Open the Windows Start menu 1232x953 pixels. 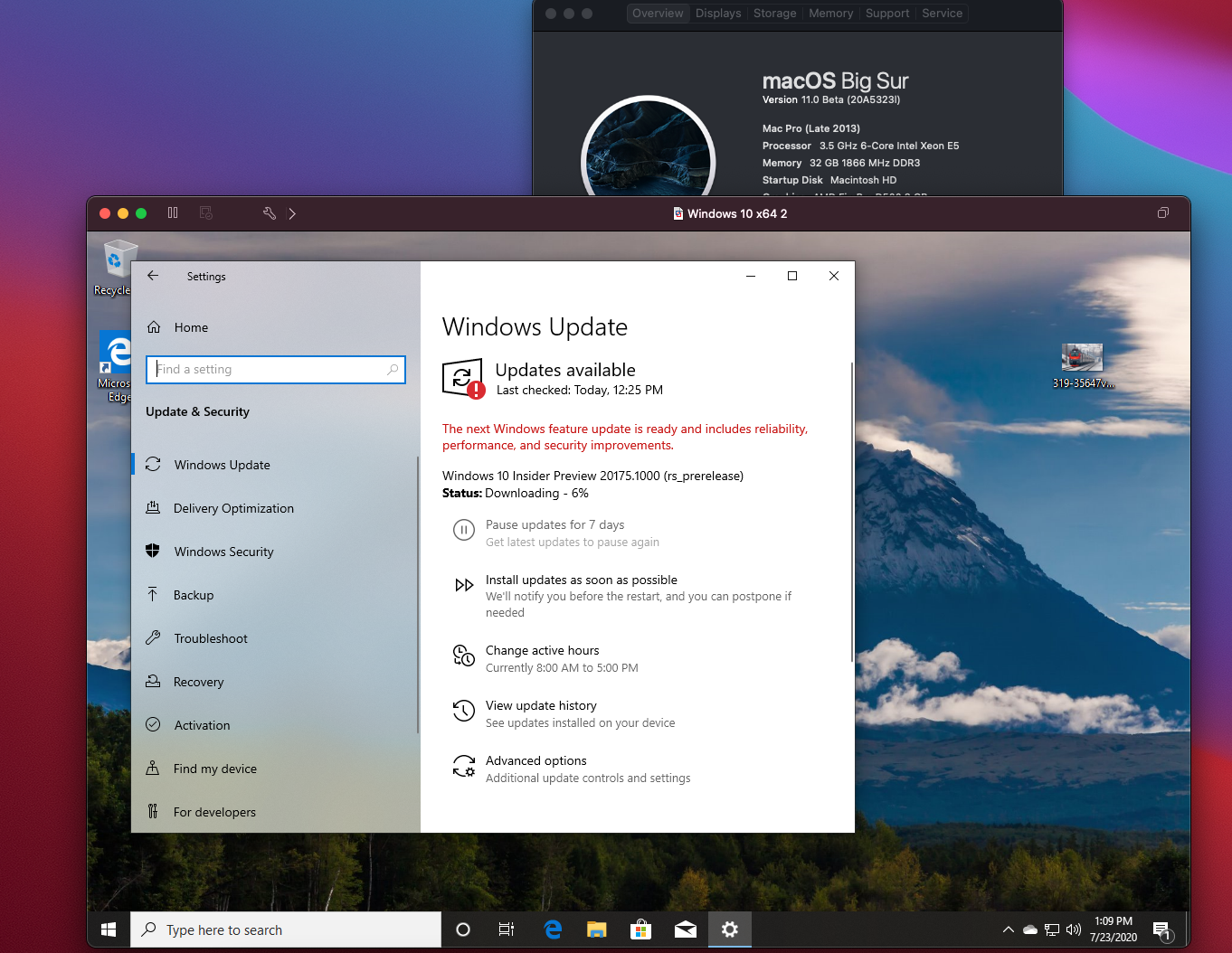[x=109, y=929]
